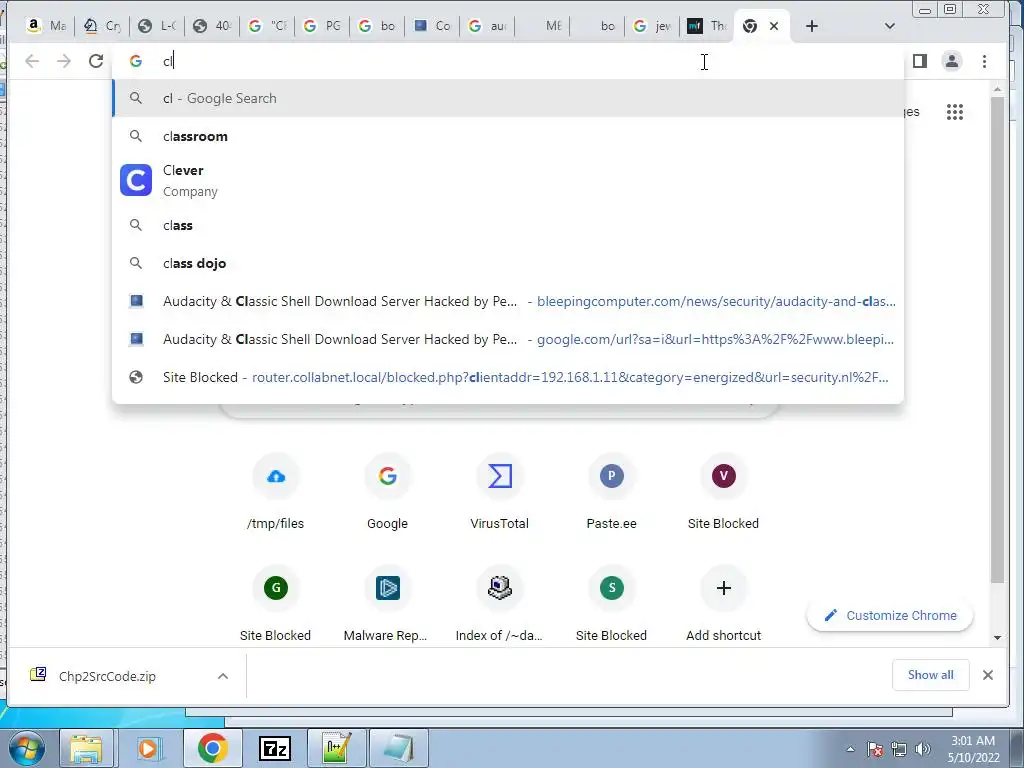The width and height of the screenshot is (1024, 768).
Task: Go forward with the forward arrow
Action: (63, 61)
